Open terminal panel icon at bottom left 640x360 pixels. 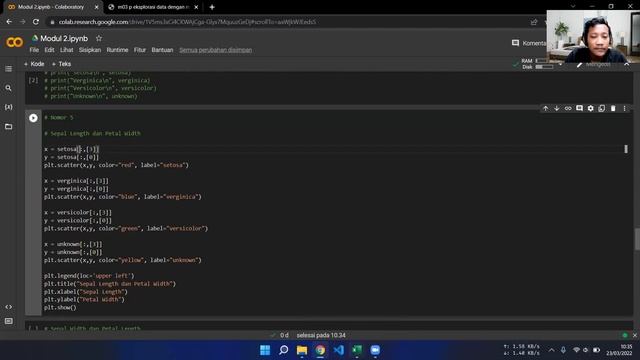[9, 321]
